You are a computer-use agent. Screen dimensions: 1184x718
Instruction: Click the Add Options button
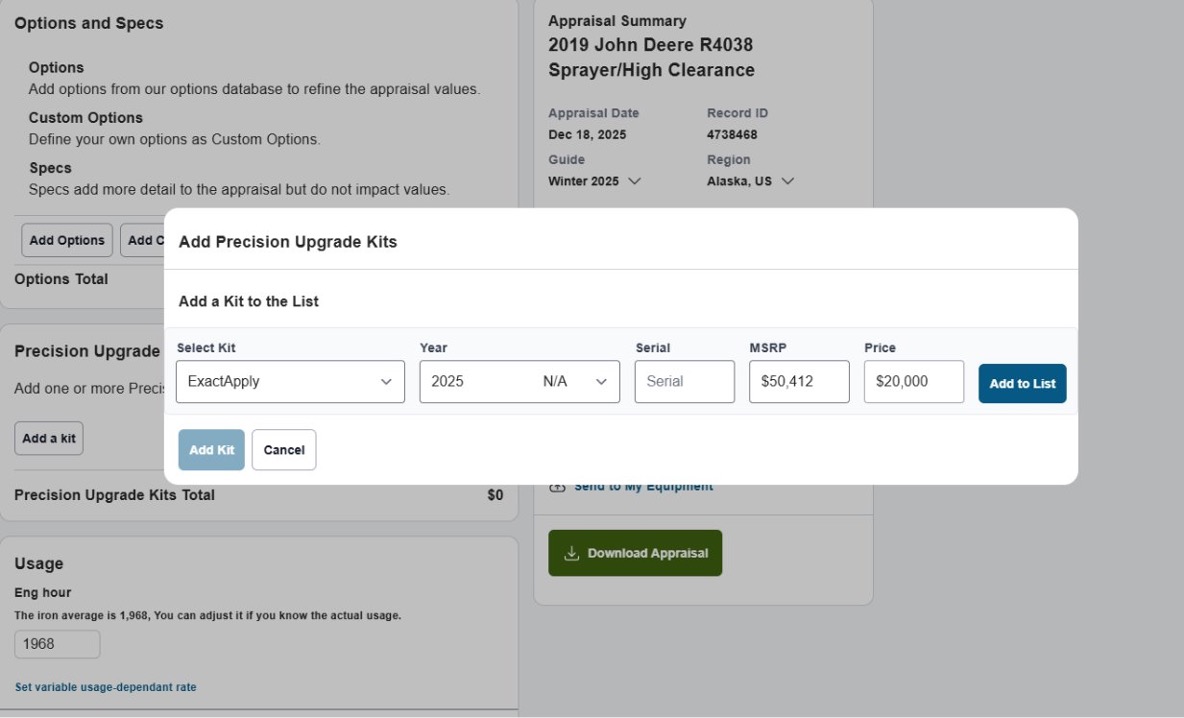(66, 240)
